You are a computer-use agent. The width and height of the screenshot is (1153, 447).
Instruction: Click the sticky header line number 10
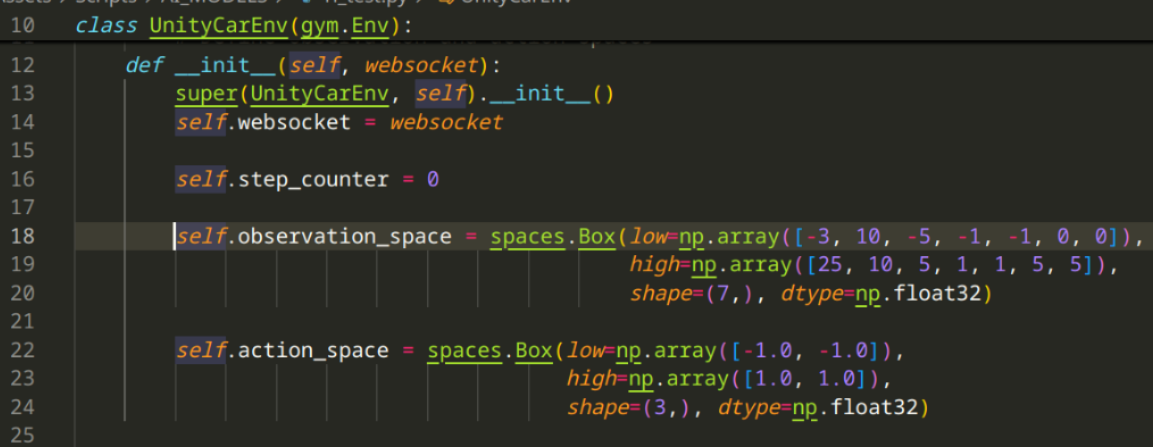[23, 24]
